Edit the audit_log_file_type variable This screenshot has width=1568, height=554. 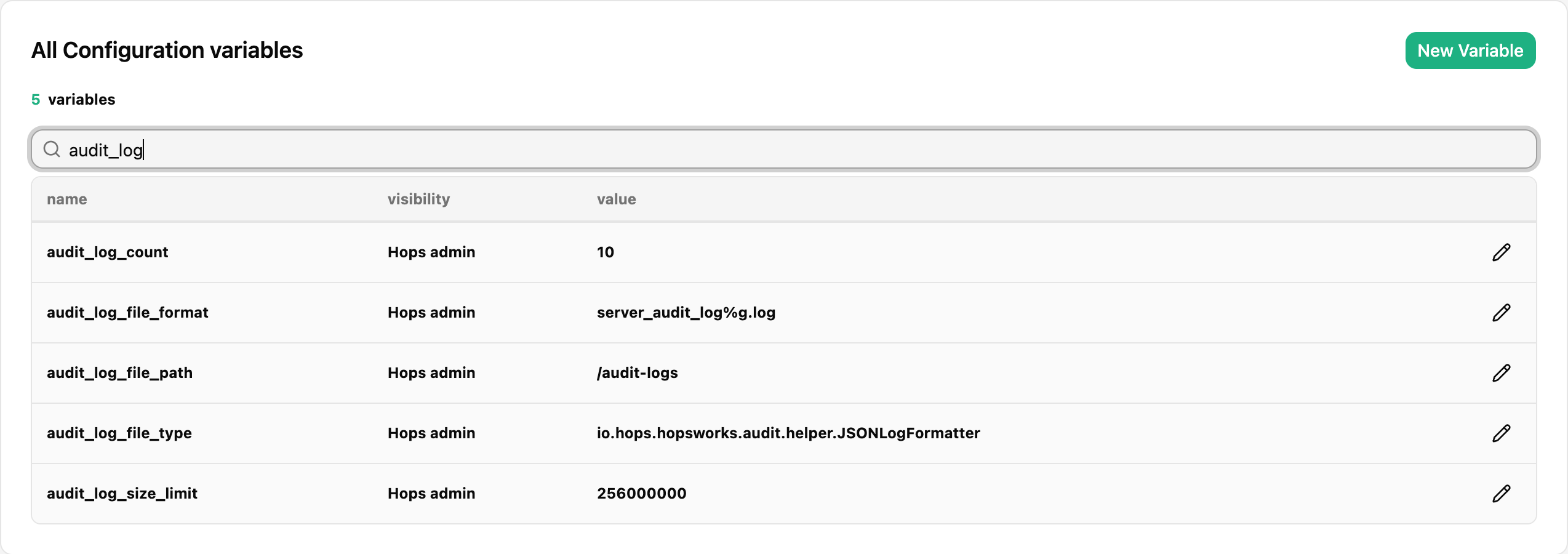click(1501, 433)
